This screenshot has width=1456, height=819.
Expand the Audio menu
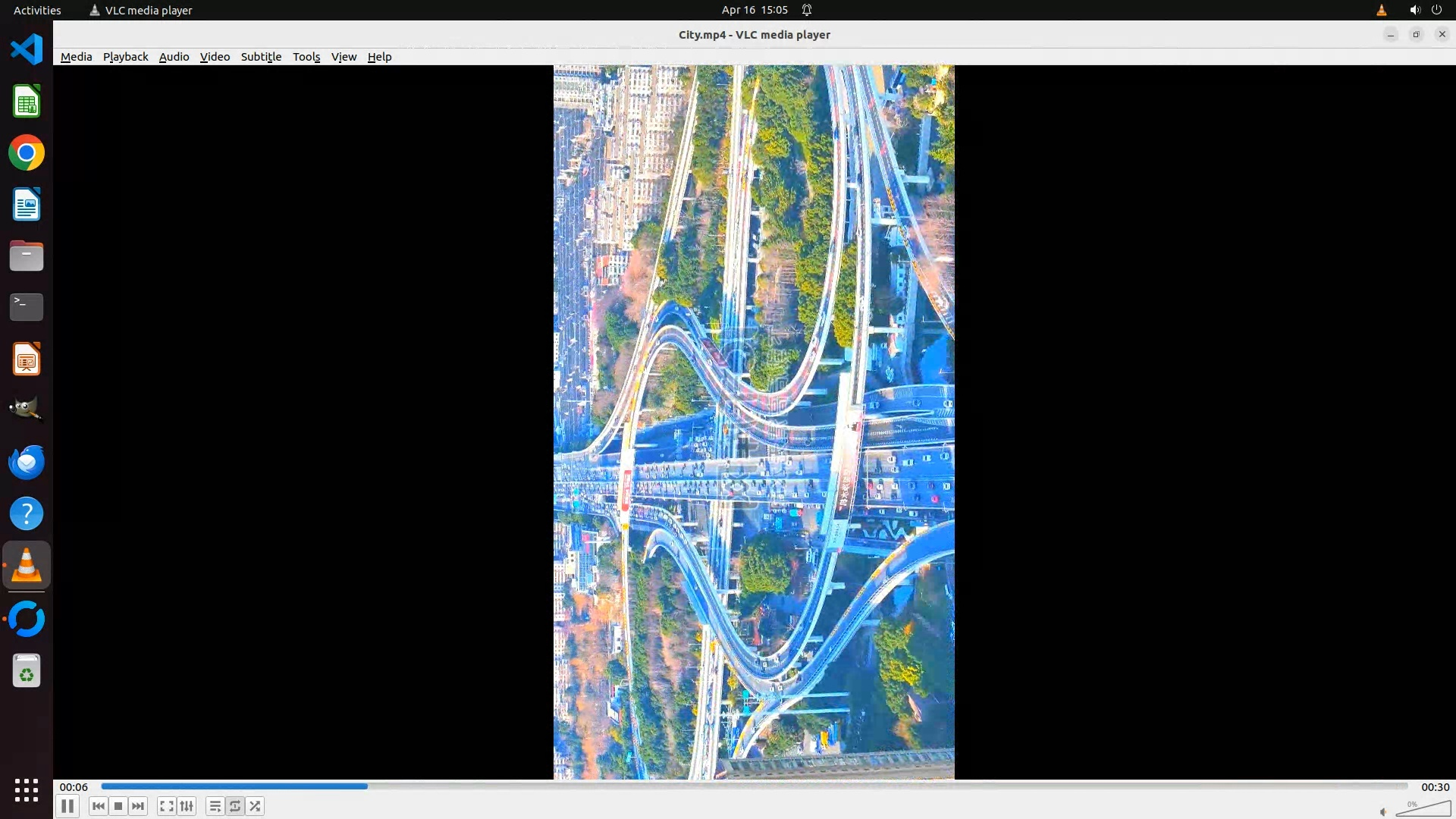pos(174,57)
